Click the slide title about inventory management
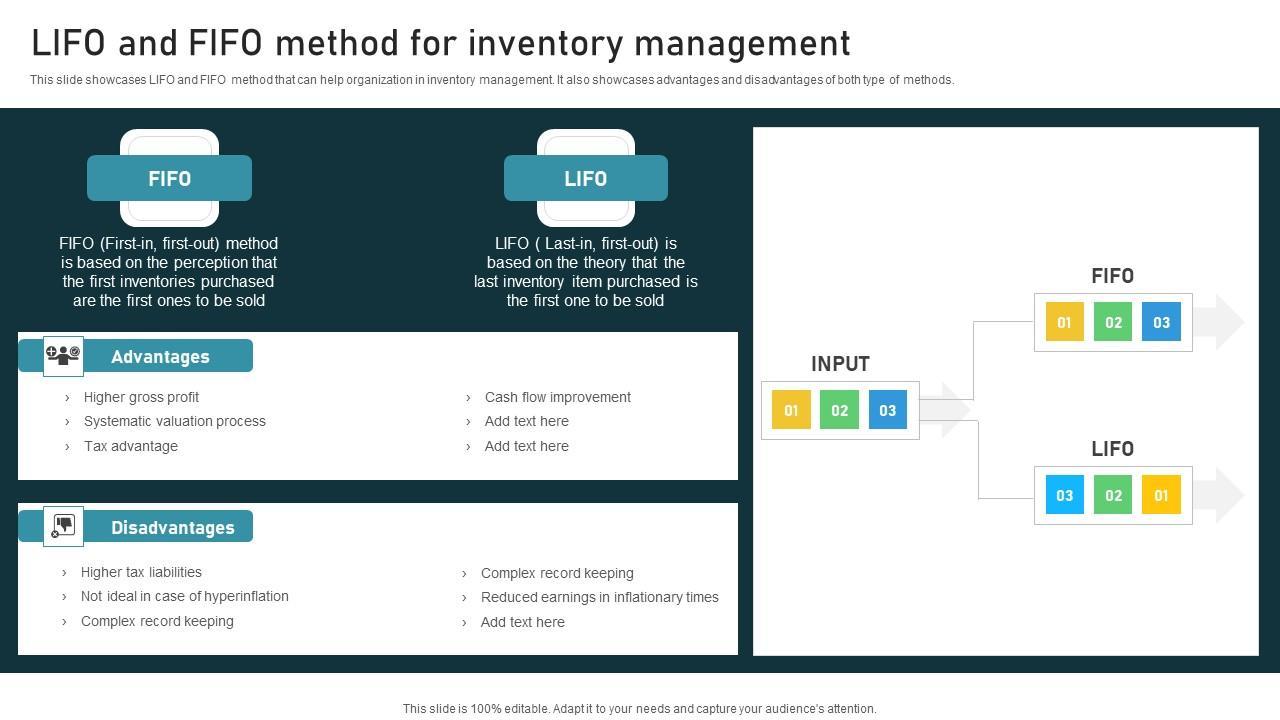Viewport: 1280px width, 720px height. (x=441, y=44)
